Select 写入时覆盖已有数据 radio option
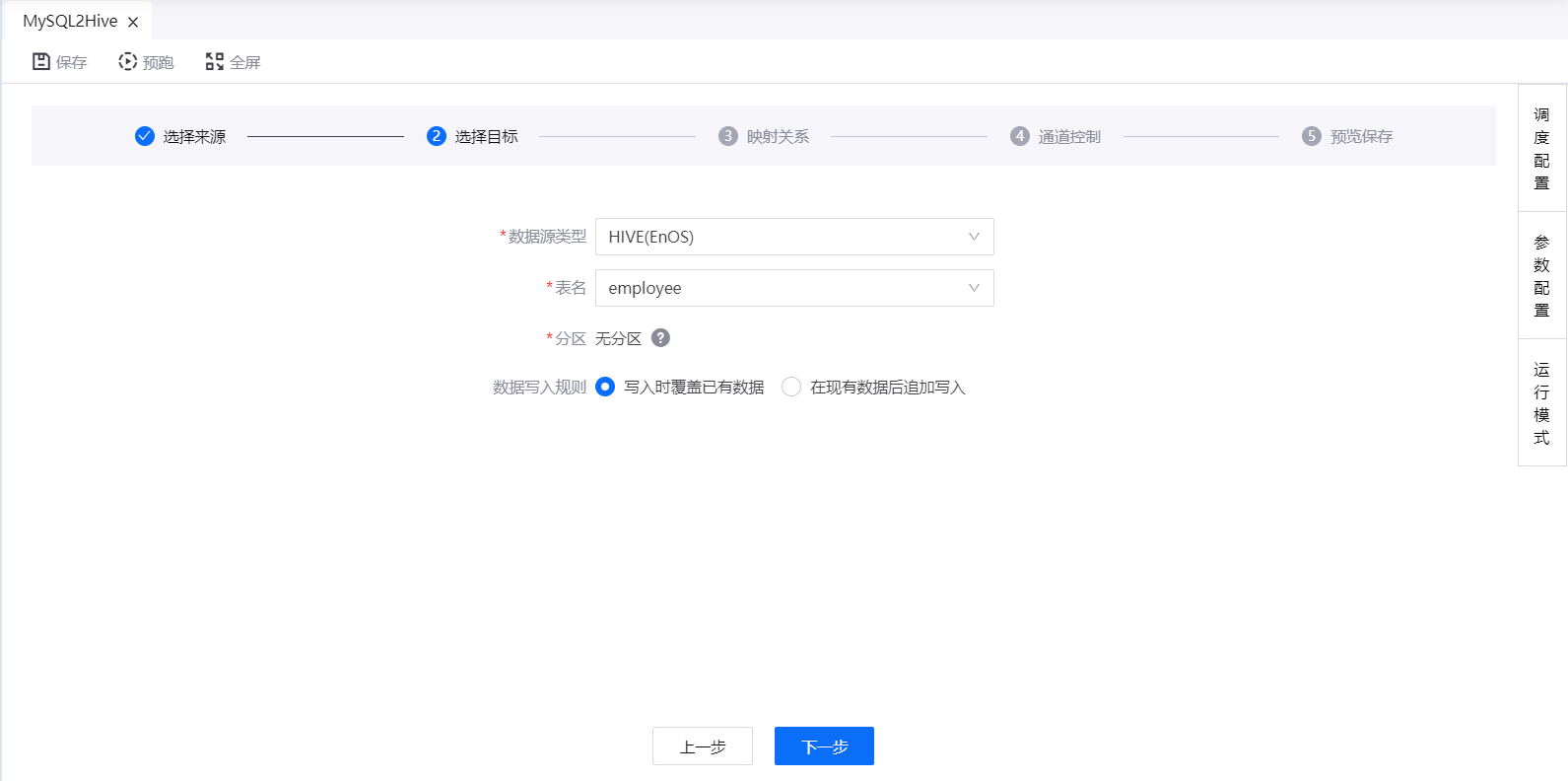This screenshot has height=781, width=1568. 605,387
